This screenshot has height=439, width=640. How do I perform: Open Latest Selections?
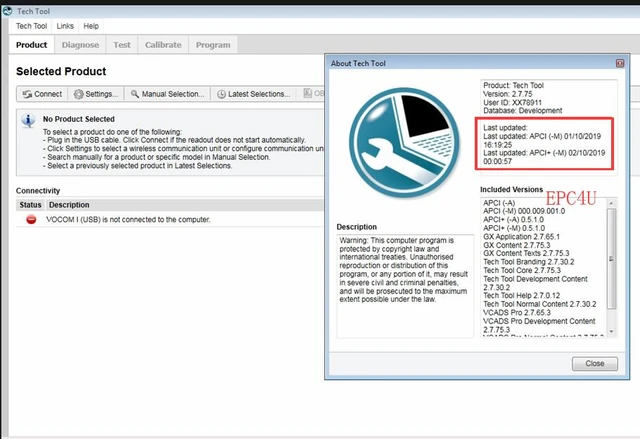point(253,94)
